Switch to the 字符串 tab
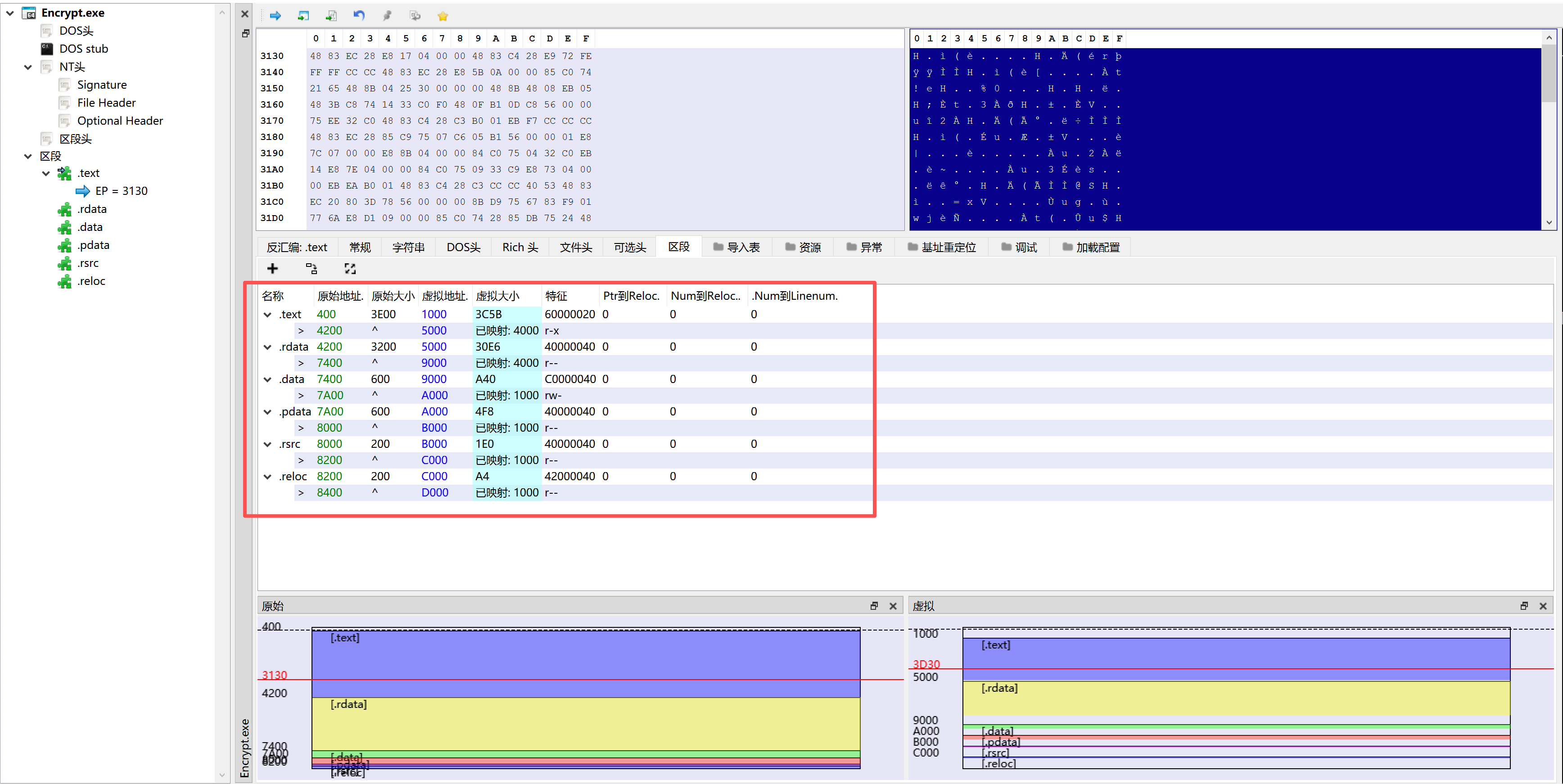This screenshot has height=784, width=1563. coord(408,247)
